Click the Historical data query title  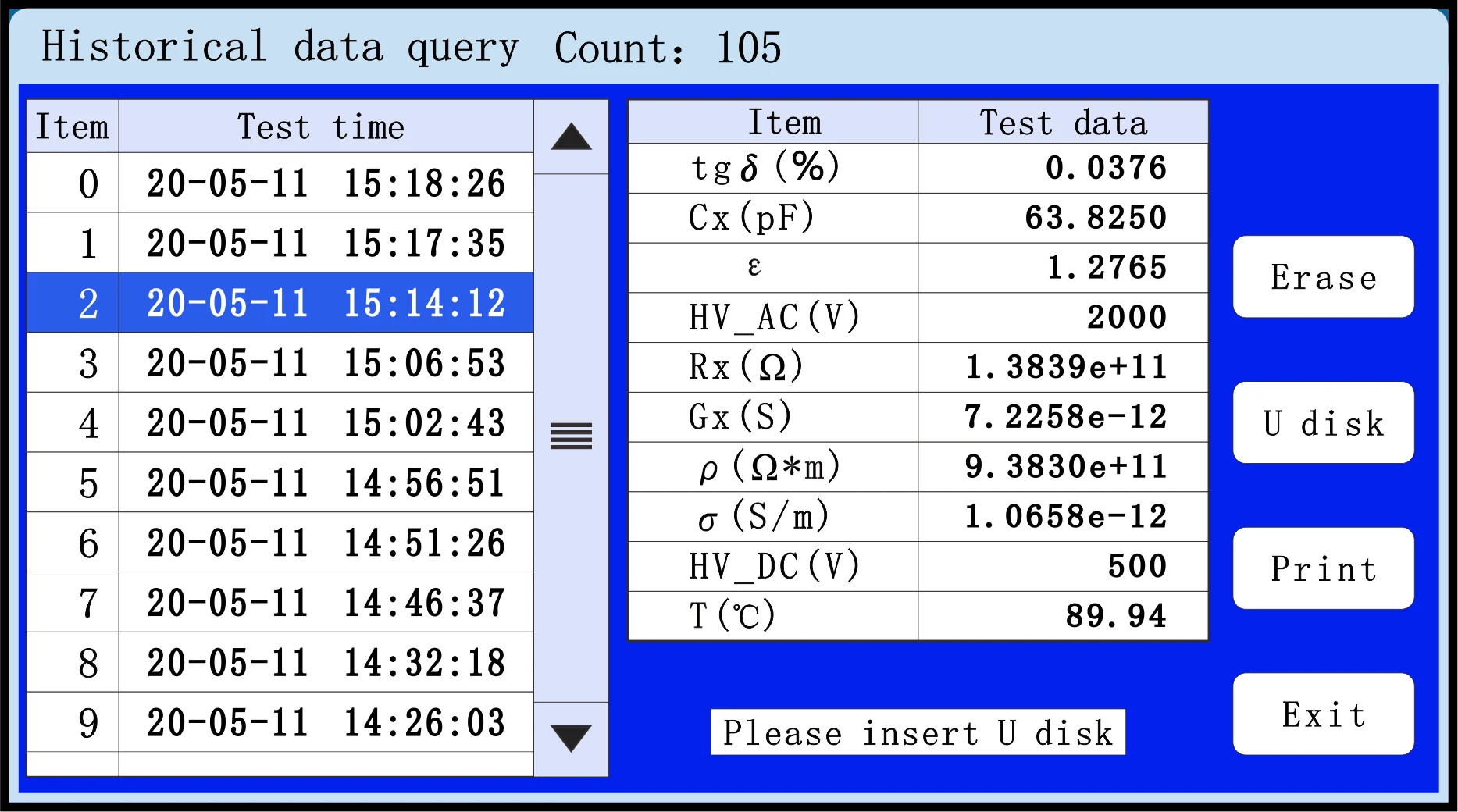point(280,48)
